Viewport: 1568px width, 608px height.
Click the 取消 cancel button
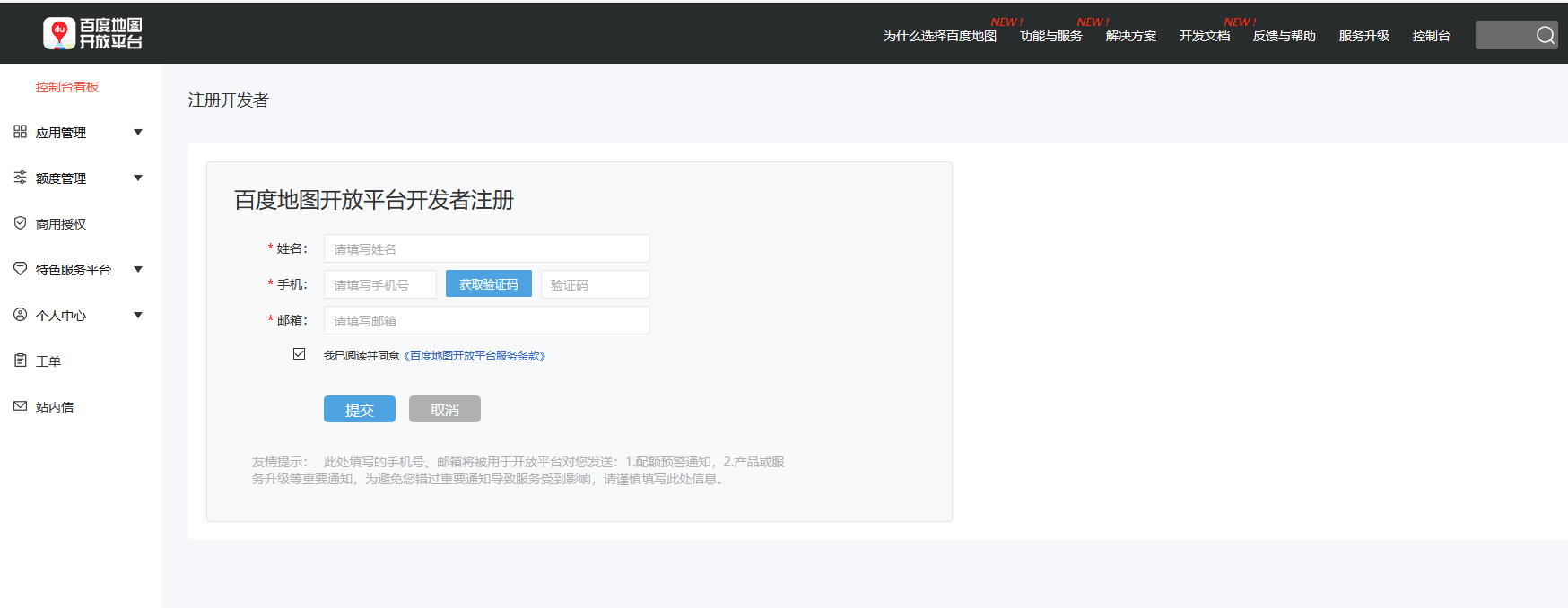pos(445,409)
